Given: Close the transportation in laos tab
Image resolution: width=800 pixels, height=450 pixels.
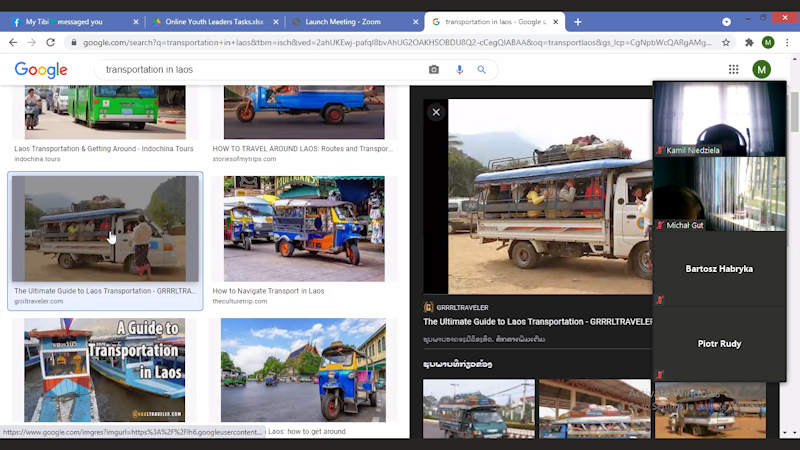Looking at the screenshot, I should coord(556,22).
